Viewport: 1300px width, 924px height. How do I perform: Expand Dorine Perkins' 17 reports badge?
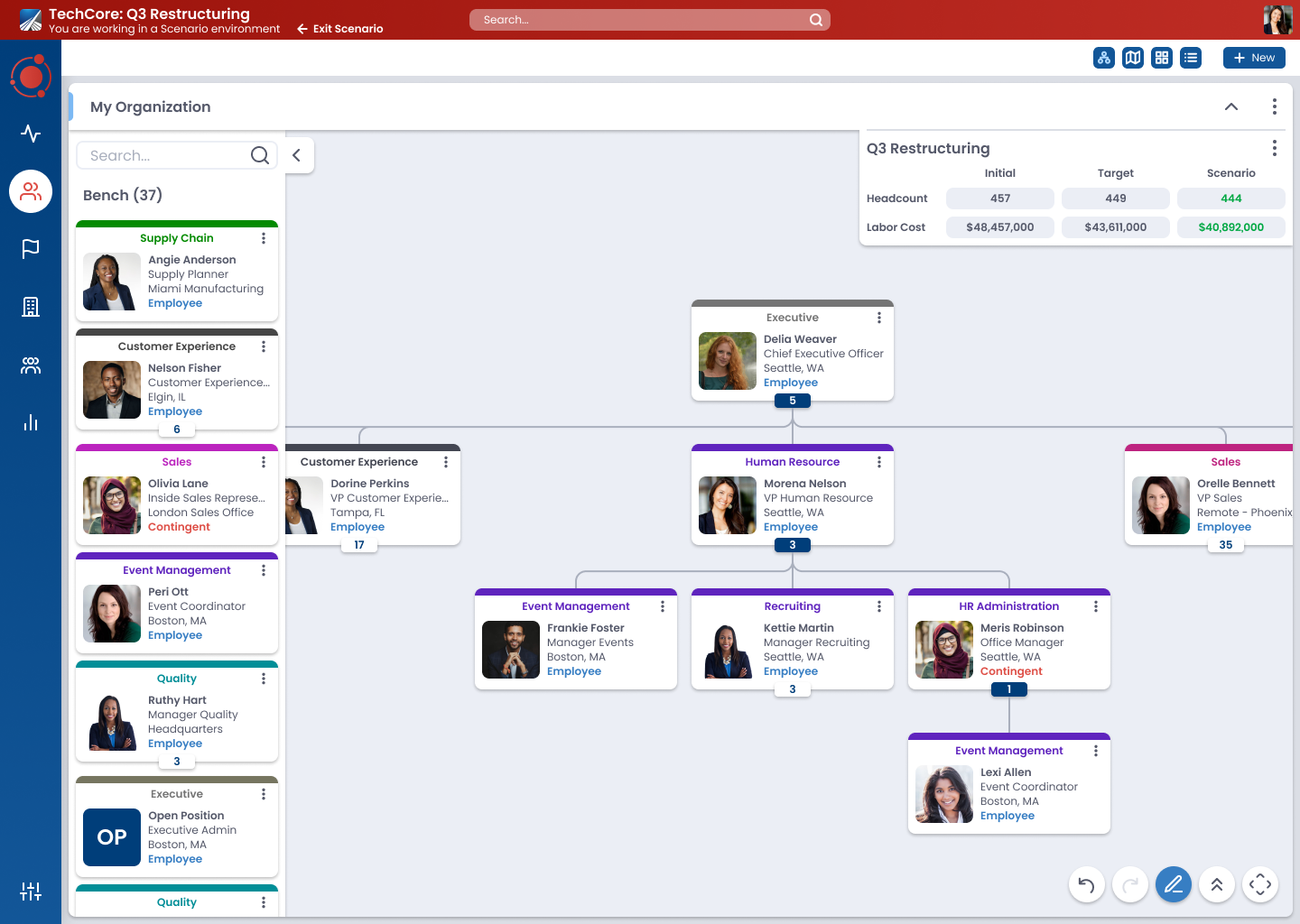(x=359, y=545)
